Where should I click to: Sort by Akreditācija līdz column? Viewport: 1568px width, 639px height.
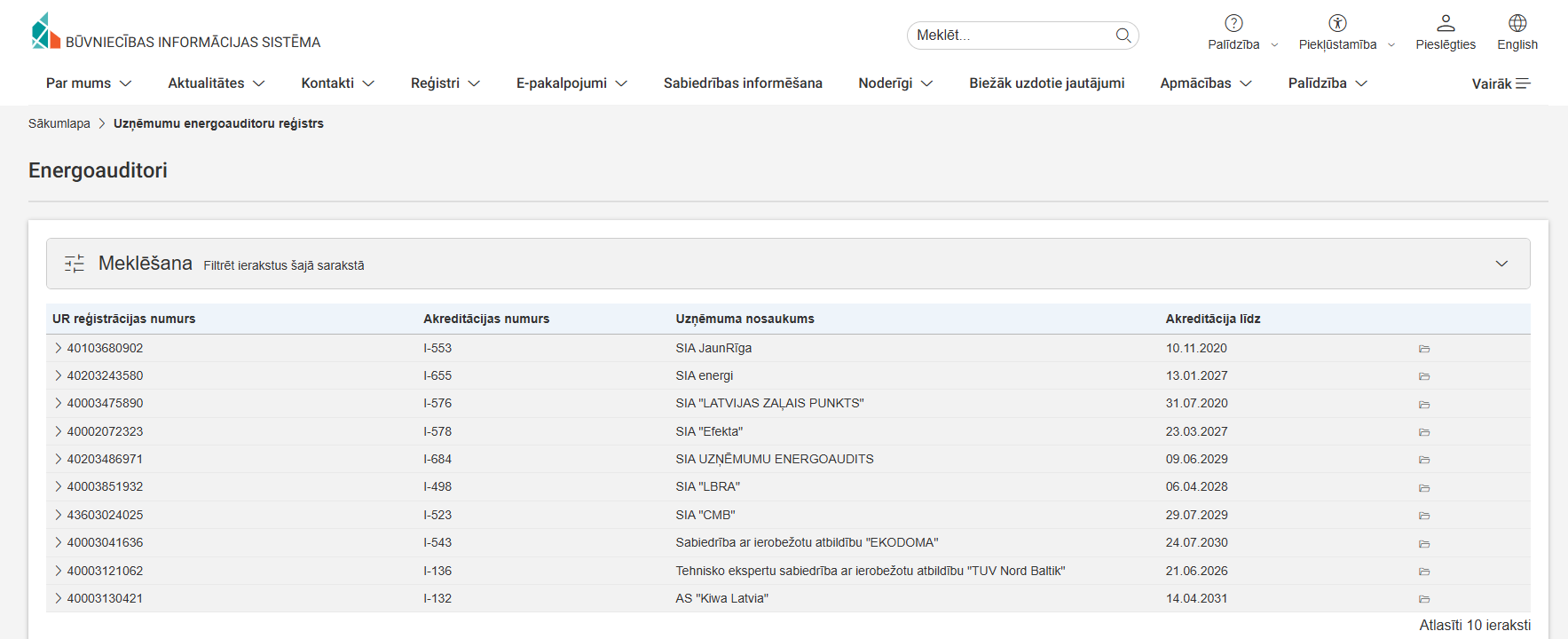(1213, 319)
